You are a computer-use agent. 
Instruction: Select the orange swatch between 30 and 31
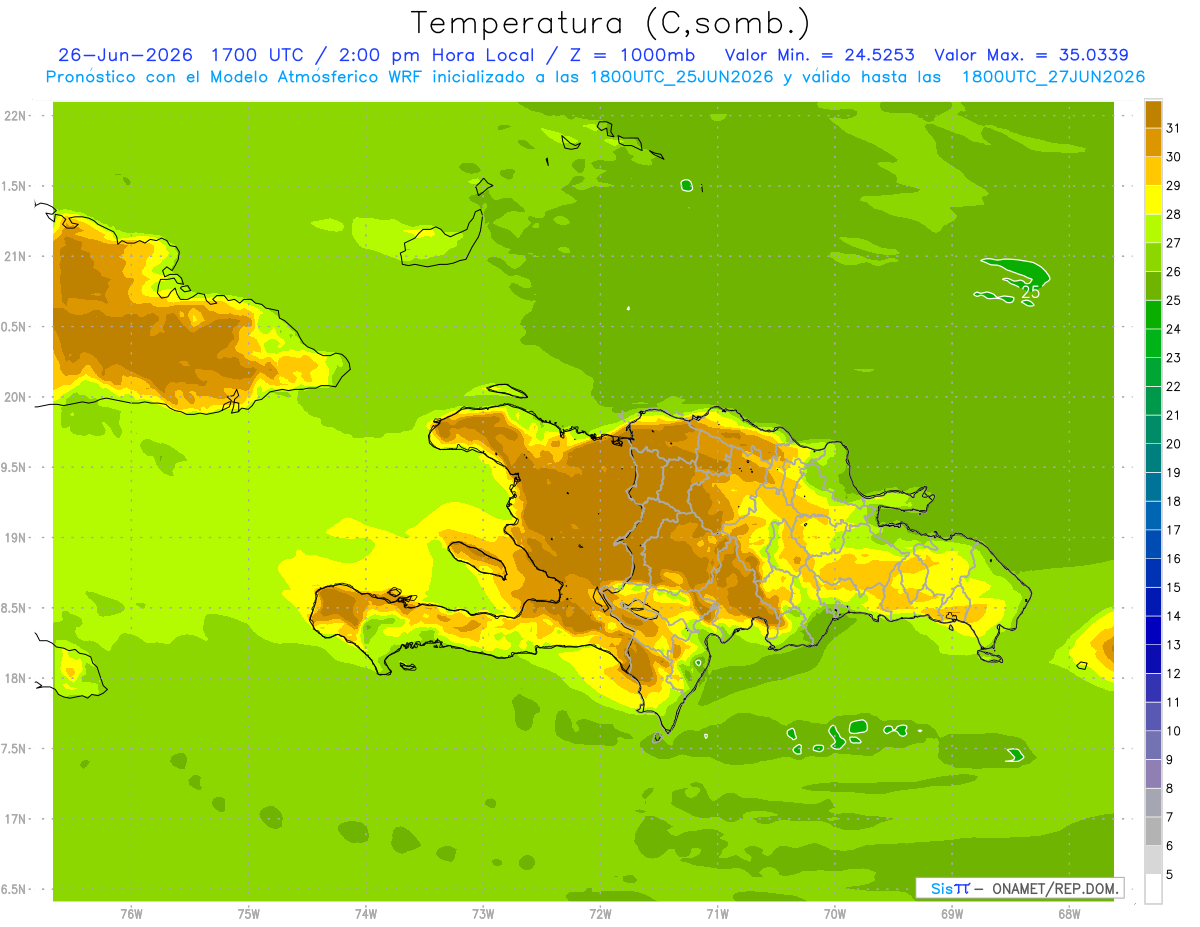click(x=1153, y=142)
